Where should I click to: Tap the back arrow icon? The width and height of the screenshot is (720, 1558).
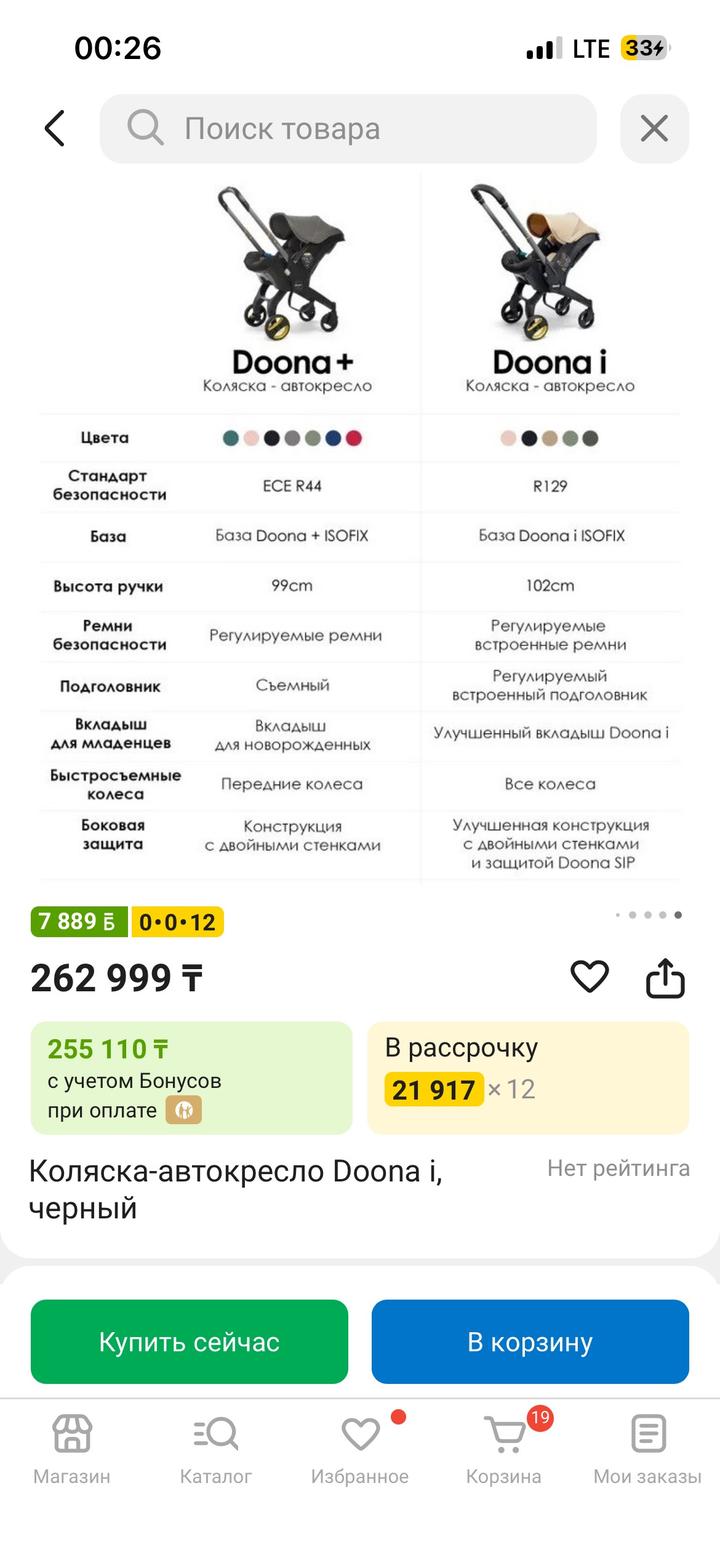click(55, 128)
